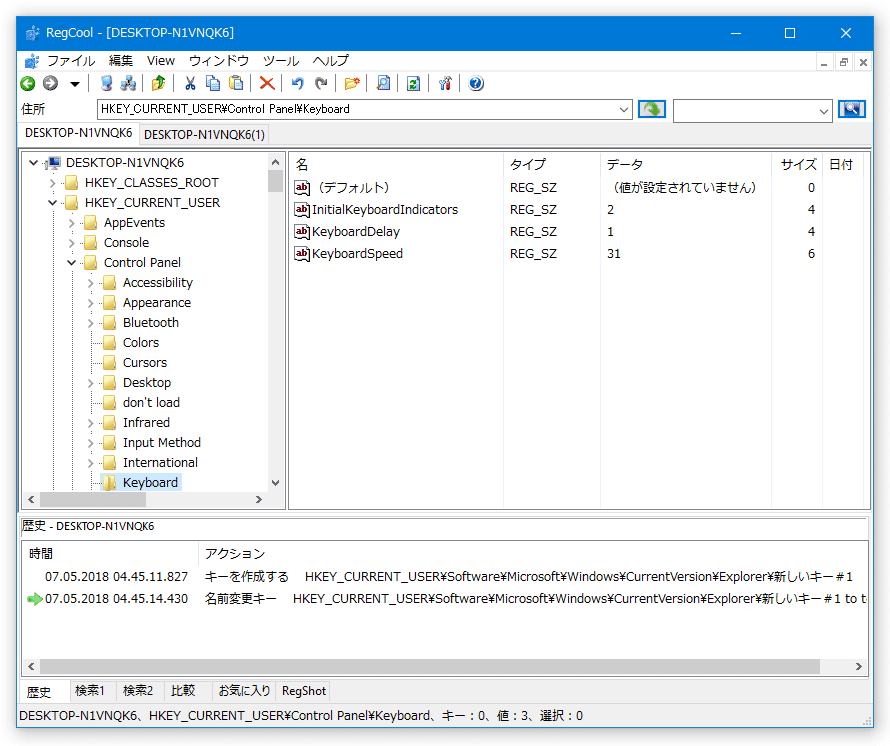Create a new key with the folder icon
Image resolution: width=890 pixels, height=746 pixels.
click(x=352, y=84)
